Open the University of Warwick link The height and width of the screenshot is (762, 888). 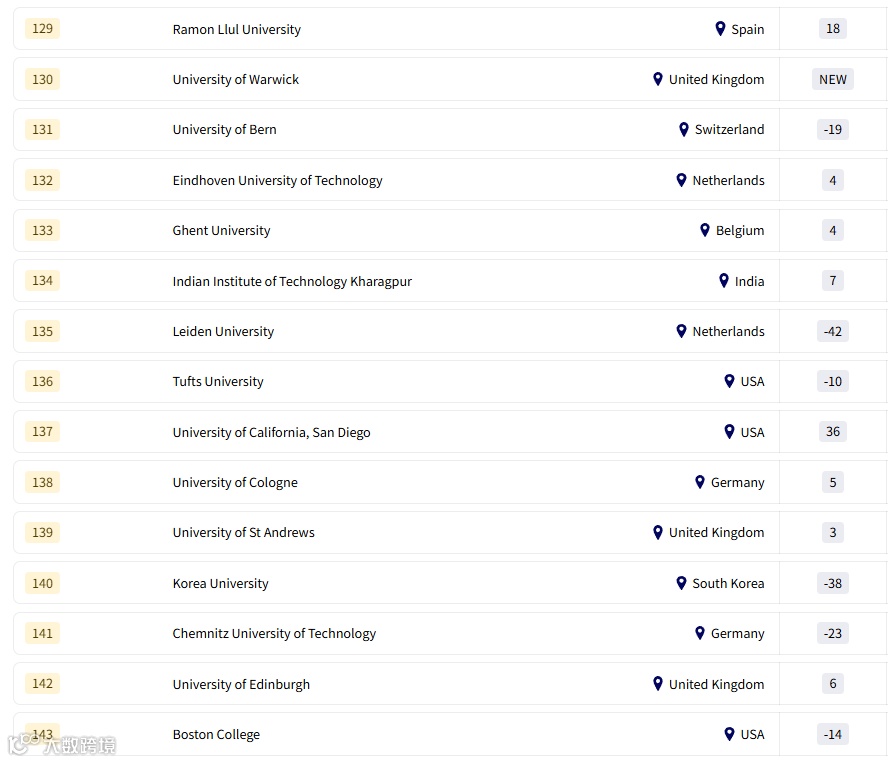pos(235,79)
